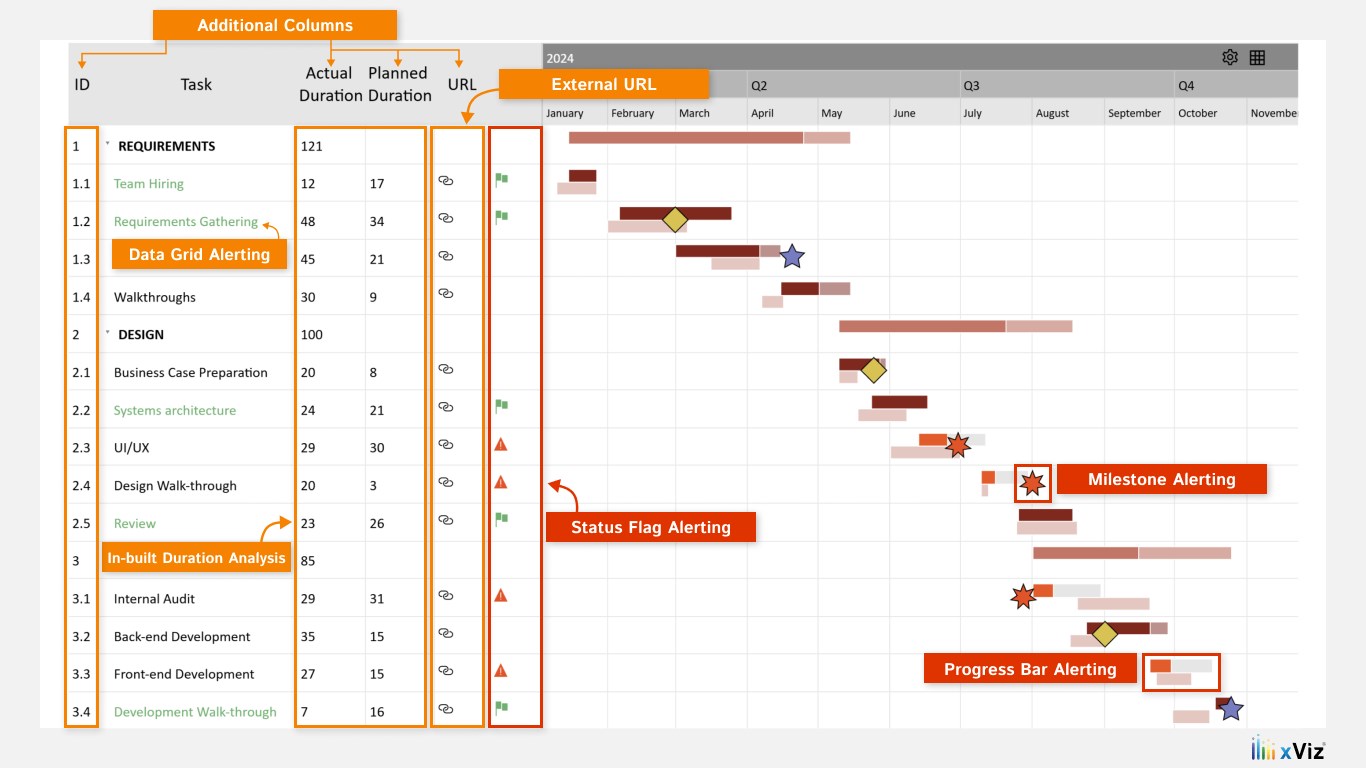Image resolution: width=1366 pixels, height=768 pixels.
Task: Open the link icon for Back-end Development
Action: click(x=446, y=633)
